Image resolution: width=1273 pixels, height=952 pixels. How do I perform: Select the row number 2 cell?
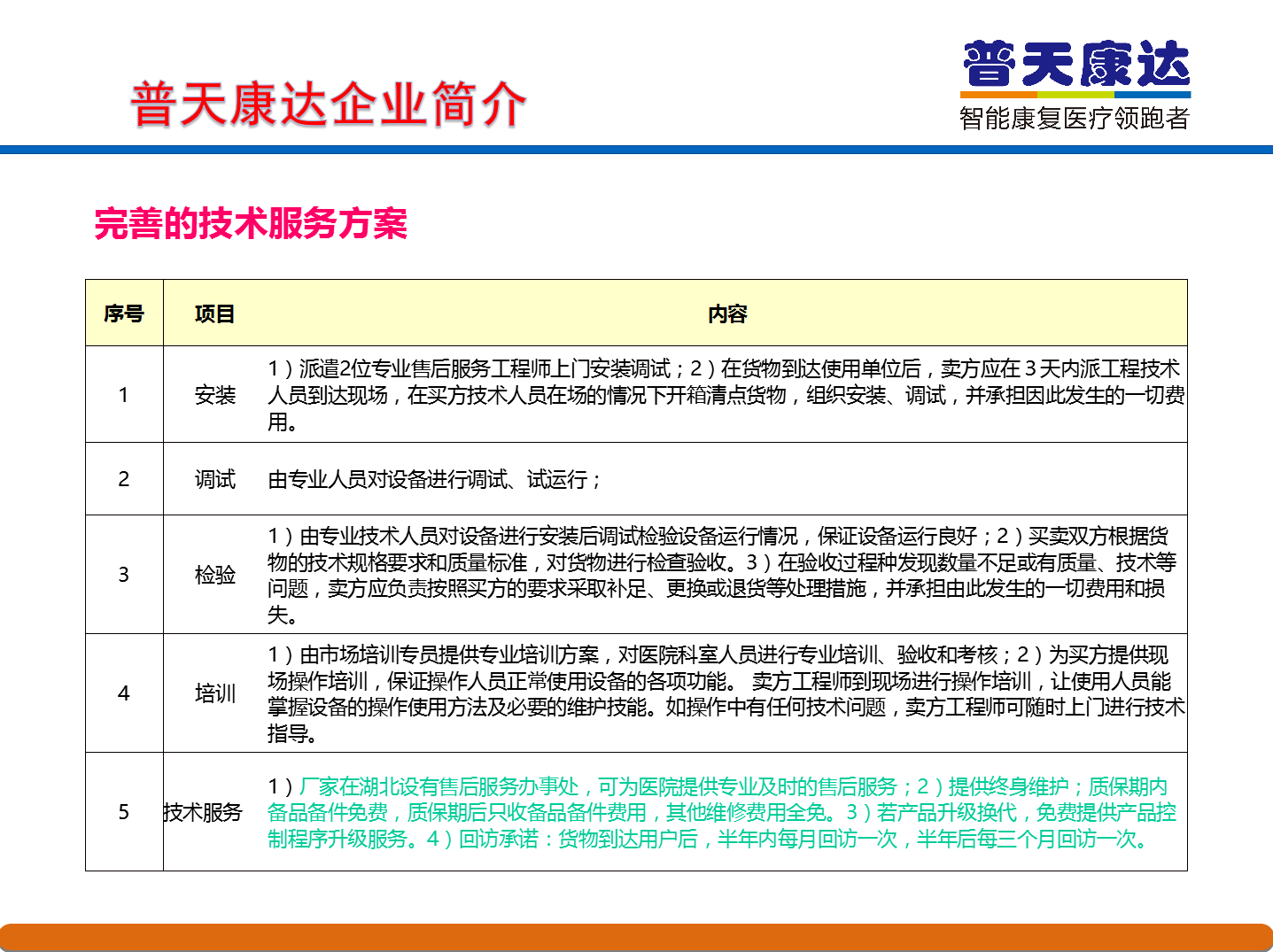(124, 479)
